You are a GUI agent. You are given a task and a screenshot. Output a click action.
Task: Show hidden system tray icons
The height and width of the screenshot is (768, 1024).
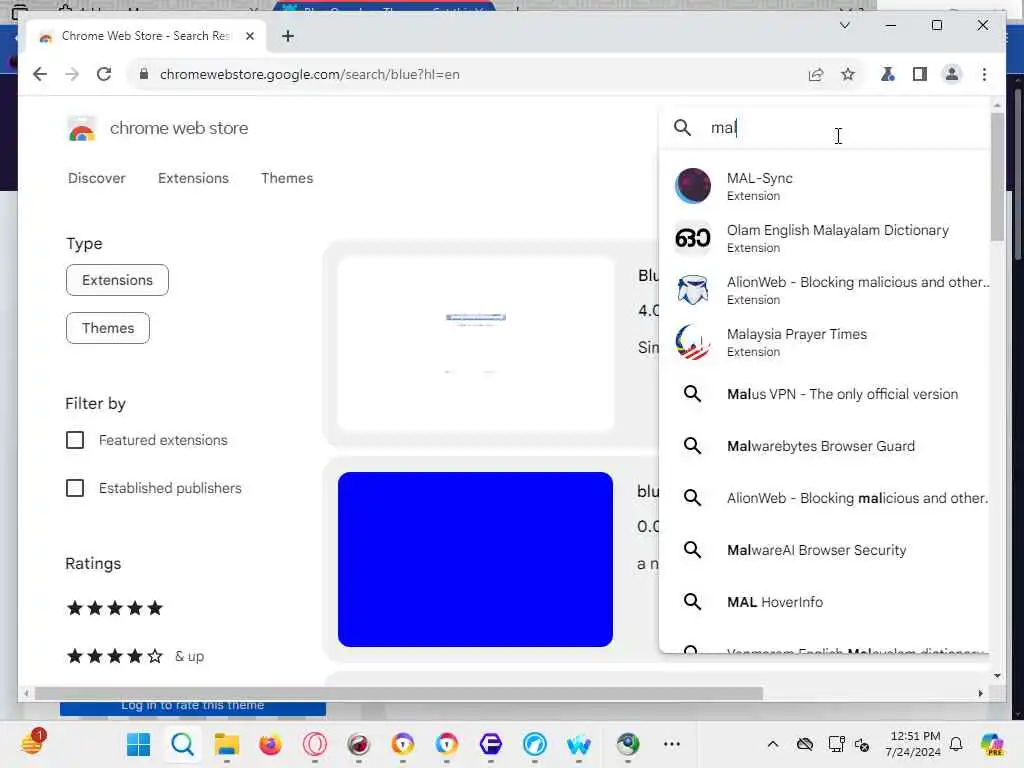[773, 744]
